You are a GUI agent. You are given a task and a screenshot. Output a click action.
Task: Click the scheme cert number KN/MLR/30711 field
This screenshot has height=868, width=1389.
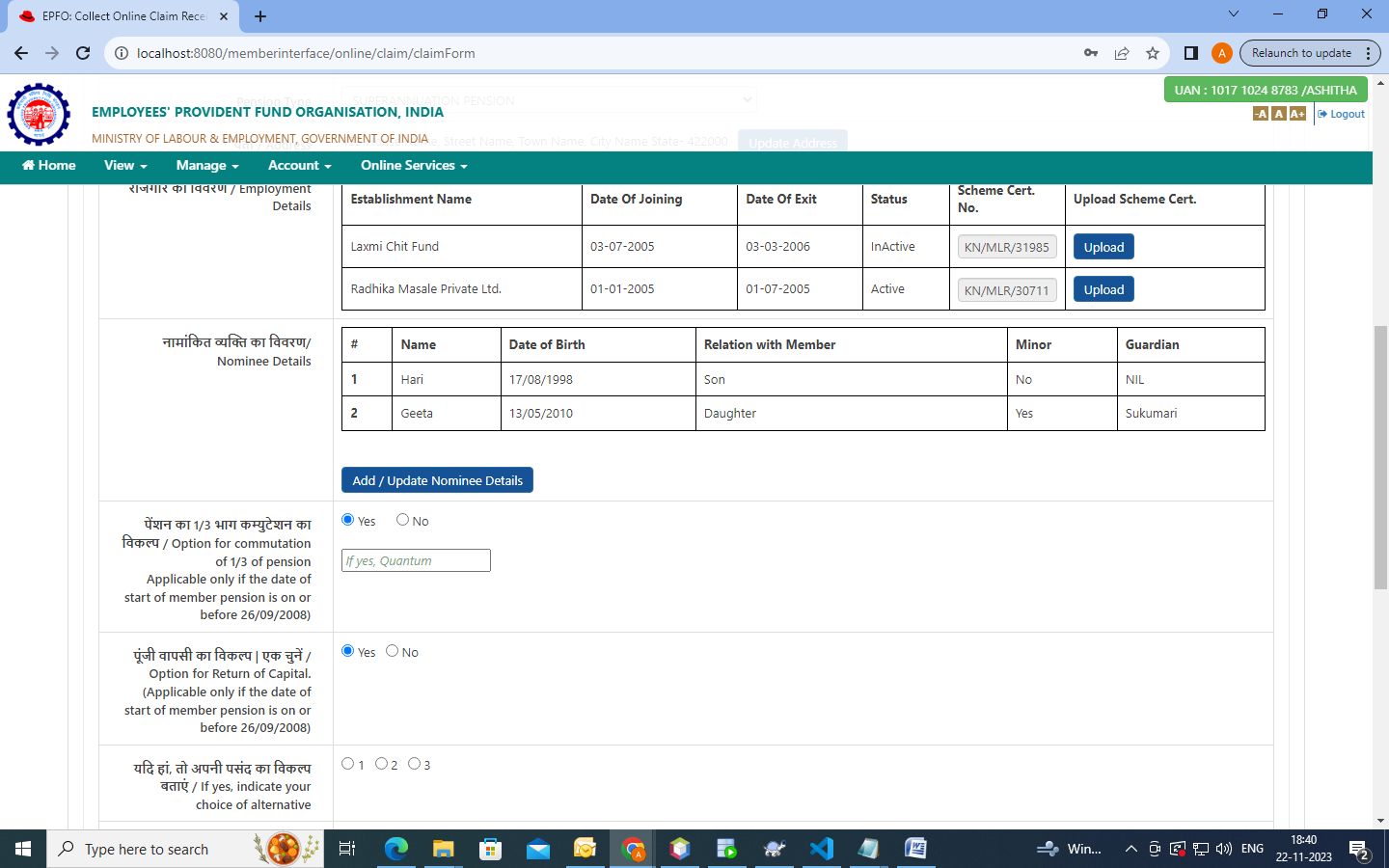[x=1007, y=290]
